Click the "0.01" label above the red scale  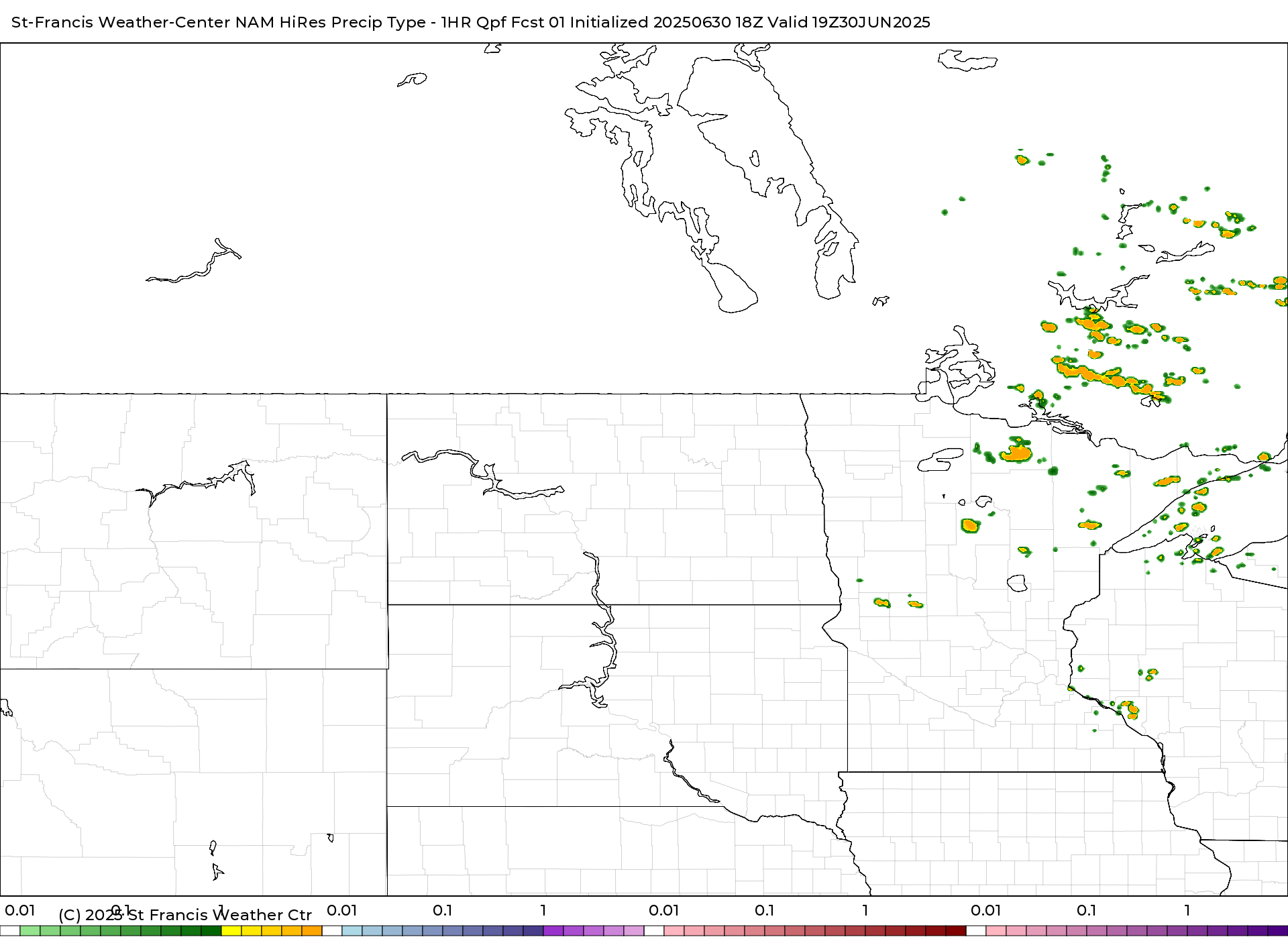[664, 910]
